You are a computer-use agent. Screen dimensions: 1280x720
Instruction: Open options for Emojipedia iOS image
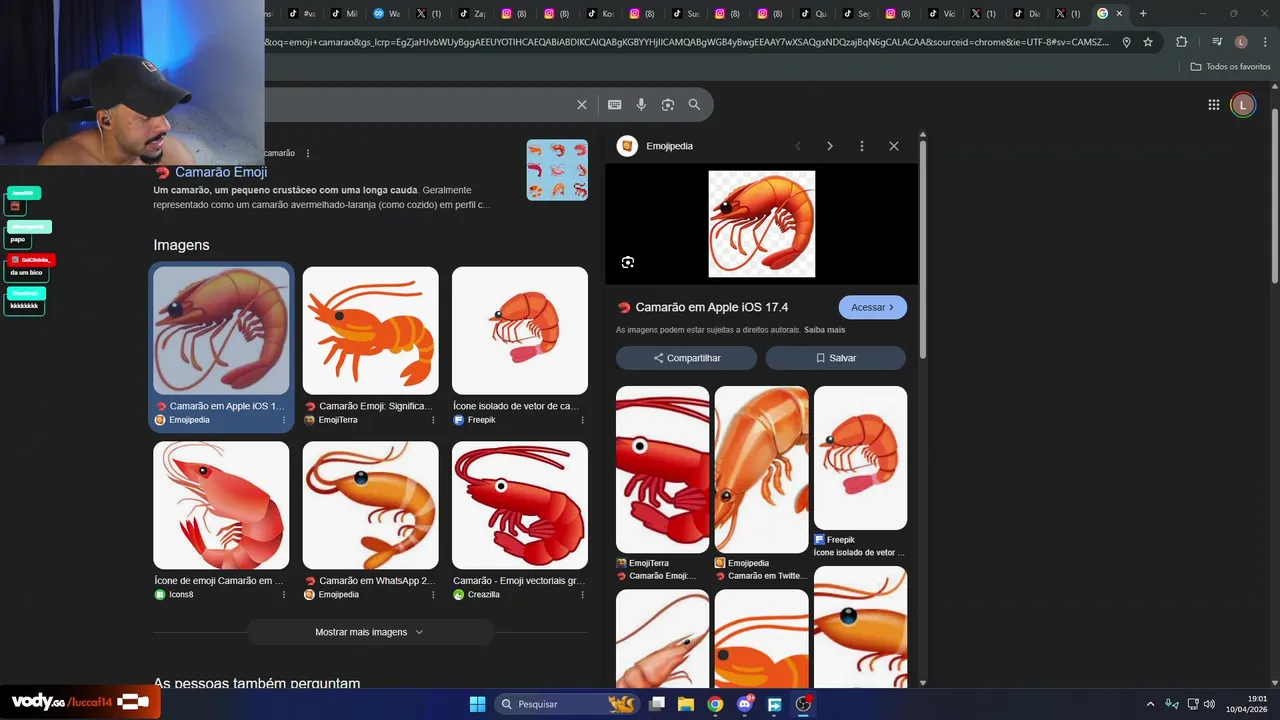click(x=283, y=420)
